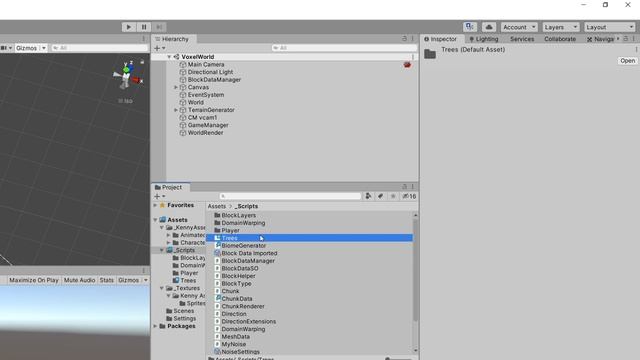This screenshot has height=360, width=640.
Task: Open the Scene view Gizmos dropdown arrow
Action: click(44, 48)
